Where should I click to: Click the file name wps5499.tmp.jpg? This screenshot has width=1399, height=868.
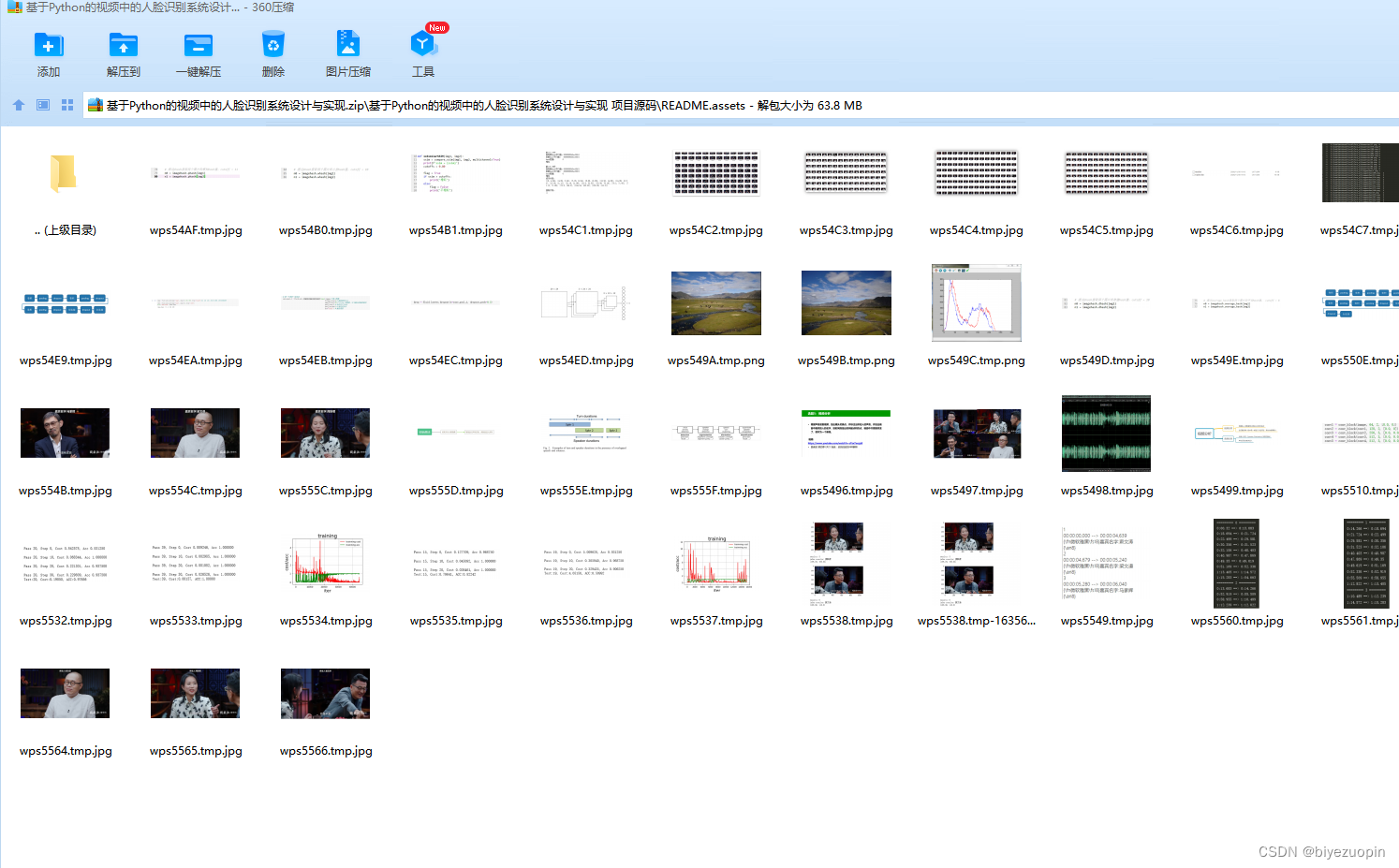click(1237, 491)
